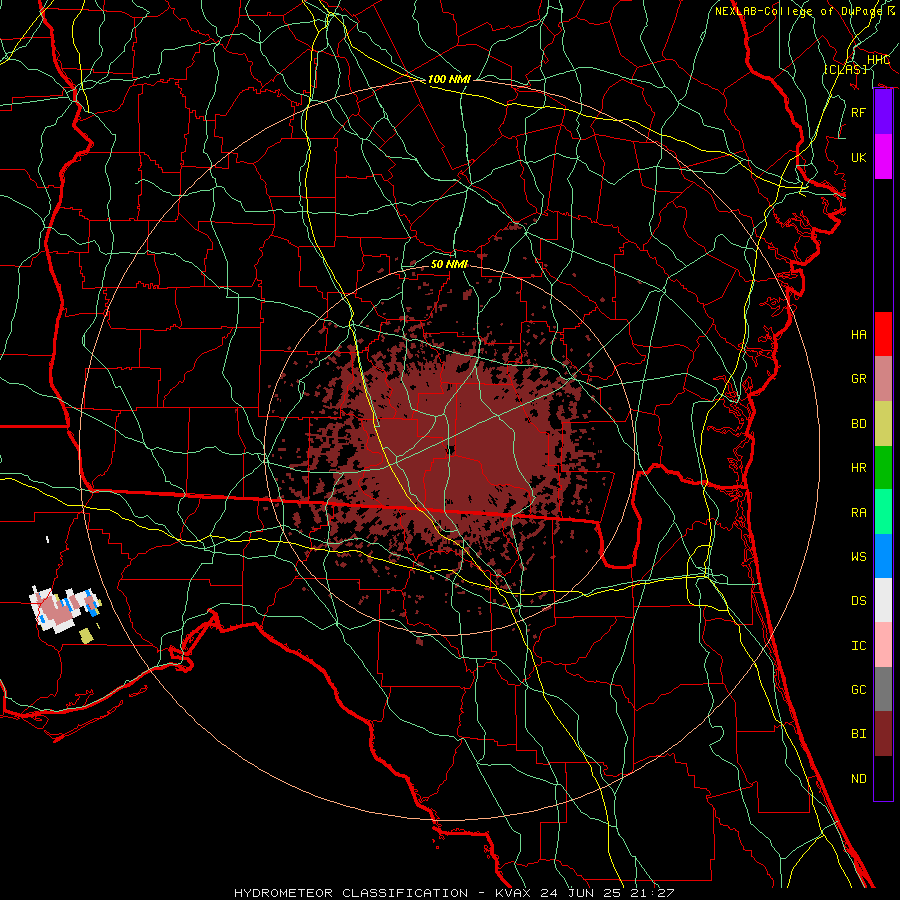Click the DS legend label
This screenshot has height=900, width=900.
click(x=859, y=601)
